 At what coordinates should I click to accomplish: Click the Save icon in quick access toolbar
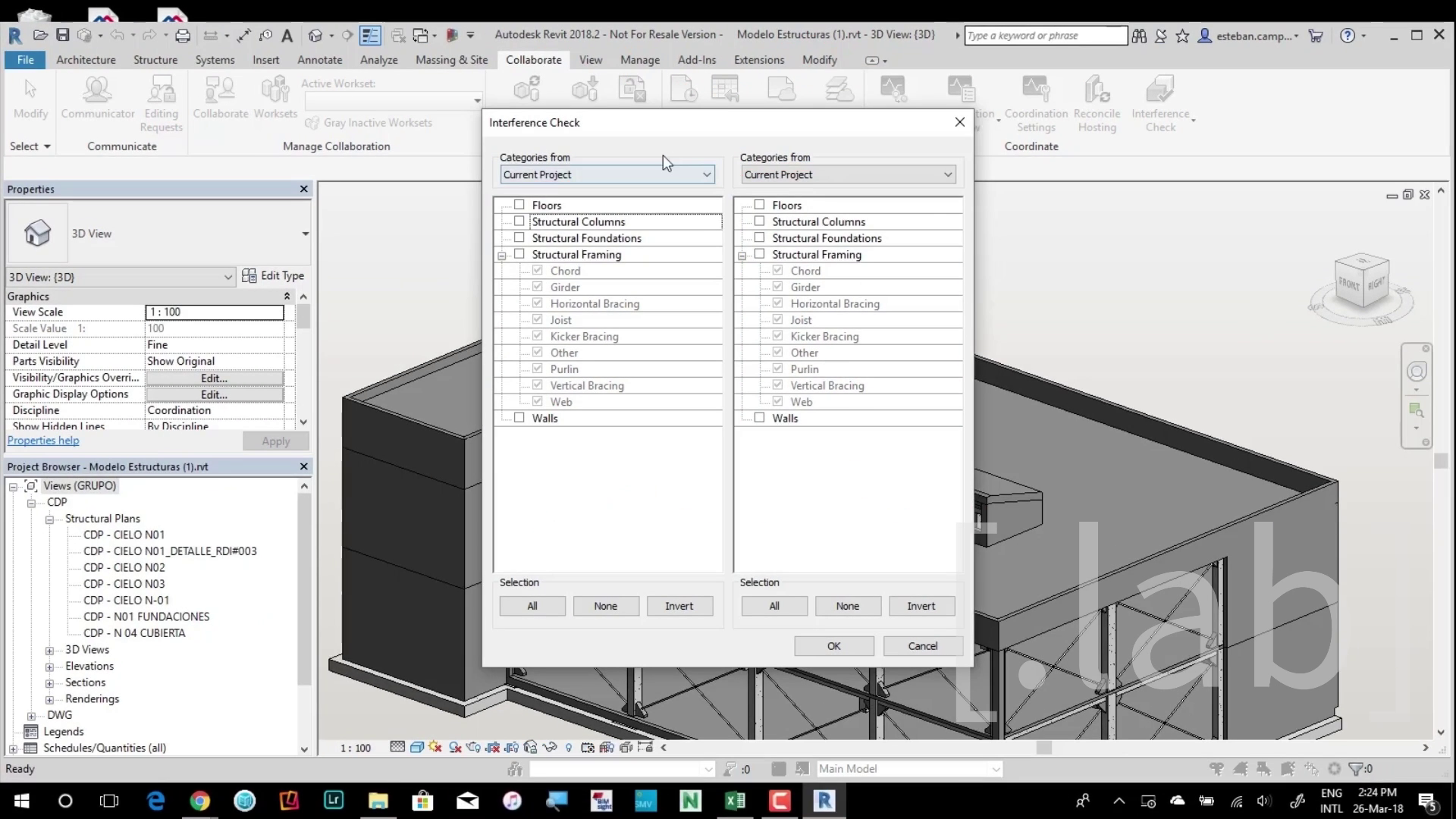click(63, 36)
